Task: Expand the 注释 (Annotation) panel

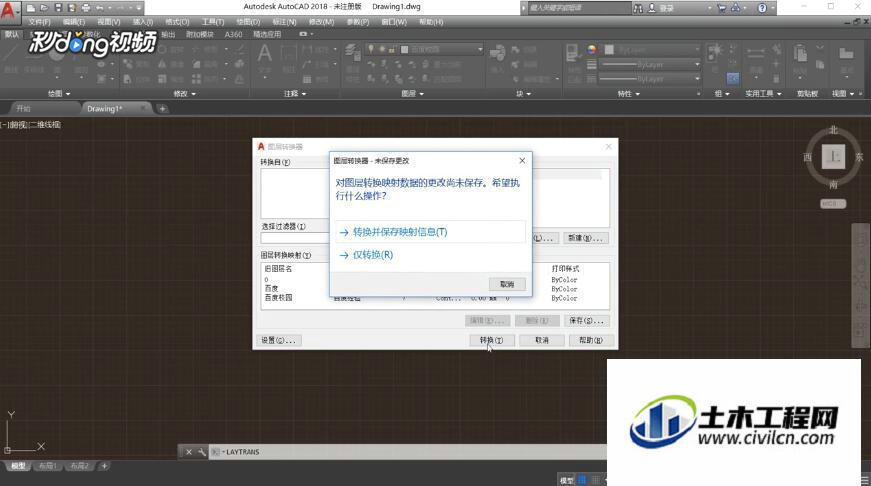Action: [x=295, y=94]
